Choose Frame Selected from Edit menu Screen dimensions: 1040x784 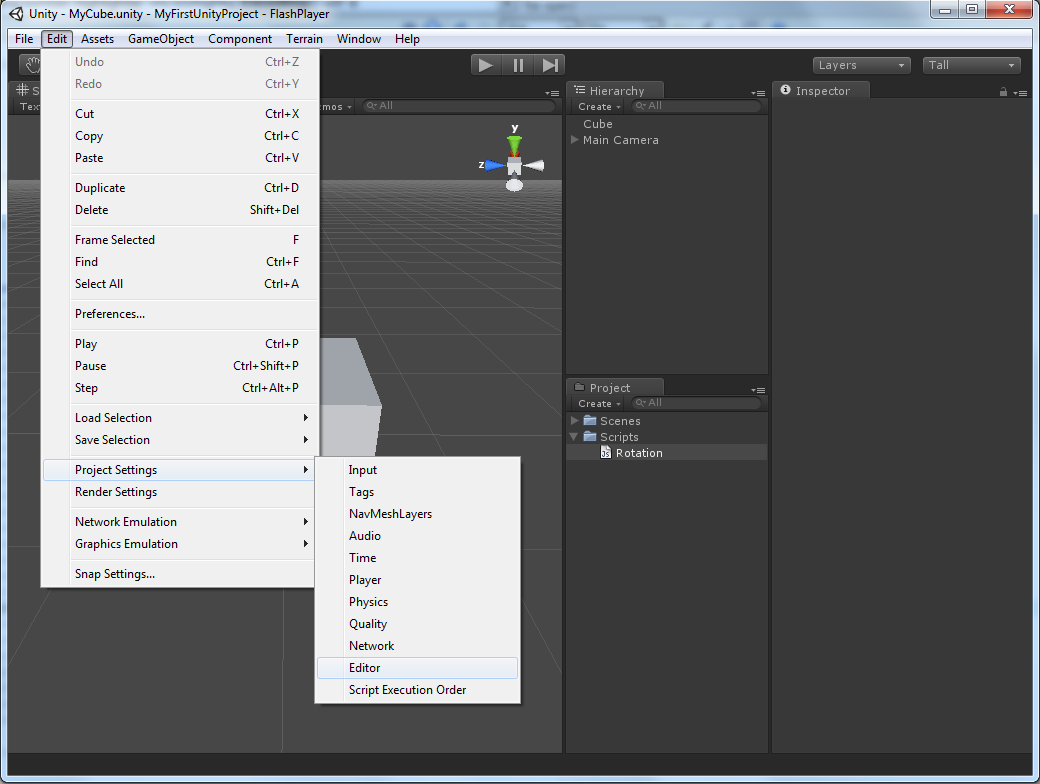pyautogui.click(x=181, y=239)
